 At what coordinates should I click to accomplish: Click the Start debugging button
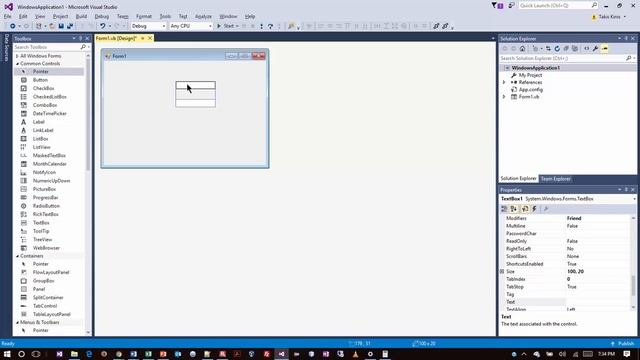(227, 26)
